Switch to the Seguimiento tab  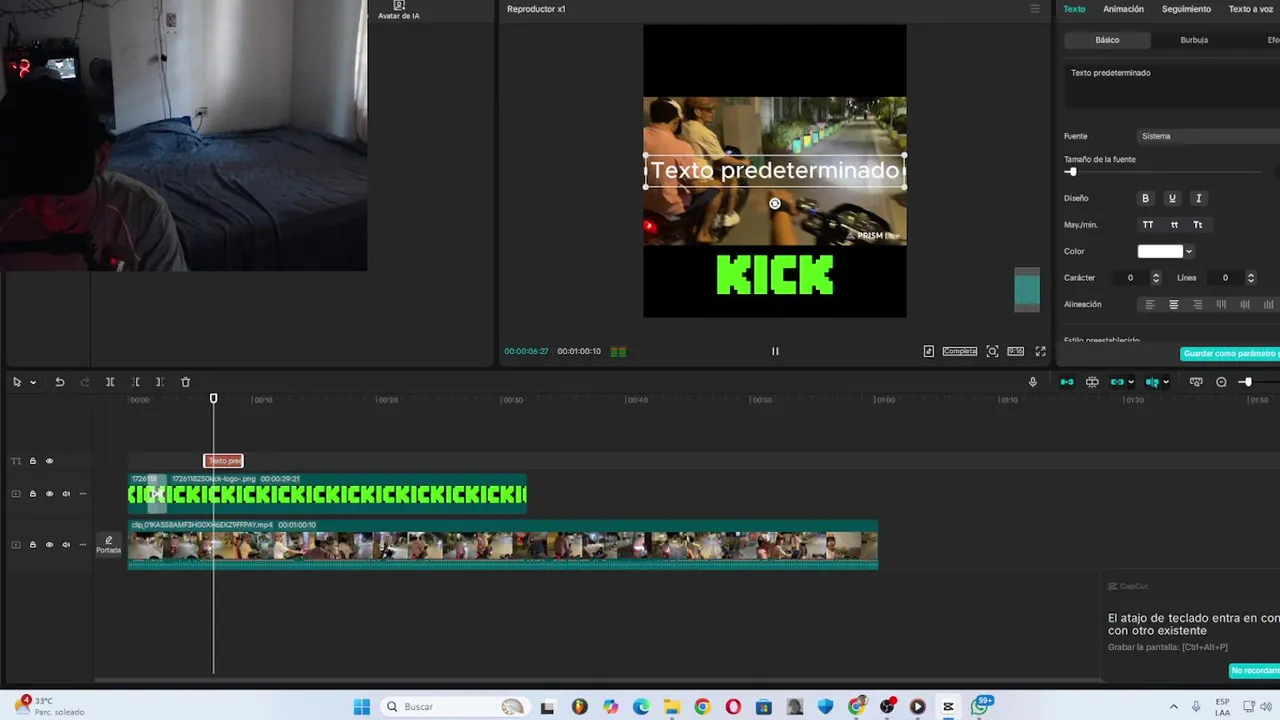click(x=1186, y=9)
